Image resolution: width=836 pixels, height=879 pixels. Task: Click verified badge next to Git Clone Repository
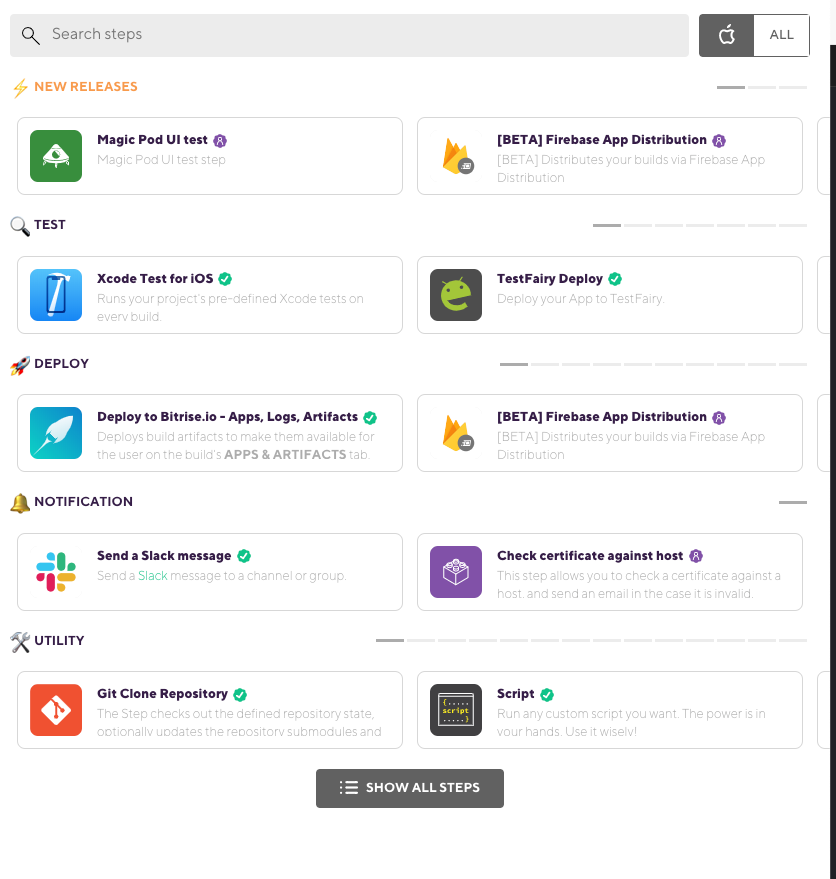tap(240, 695)
